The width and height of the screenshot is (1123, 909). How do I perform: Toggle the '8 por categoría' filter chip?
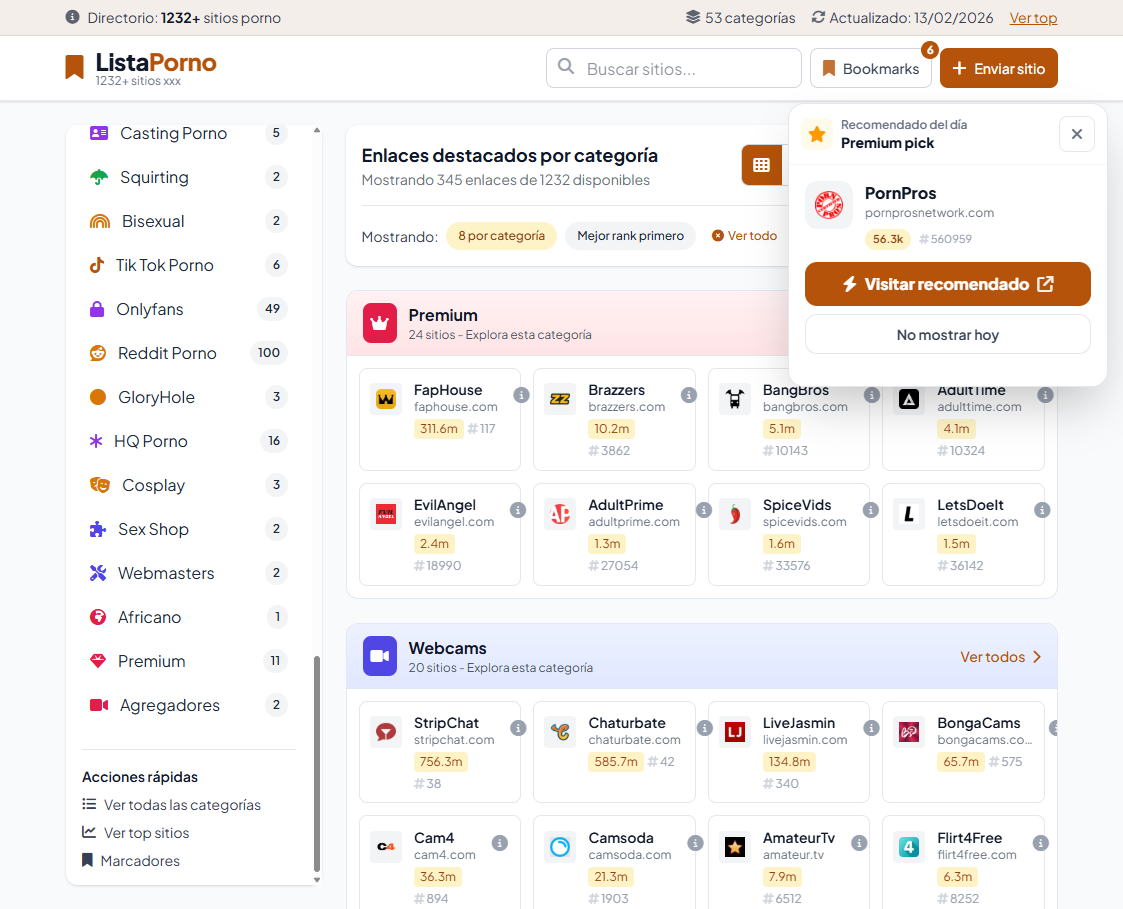[x=501, y=236]
